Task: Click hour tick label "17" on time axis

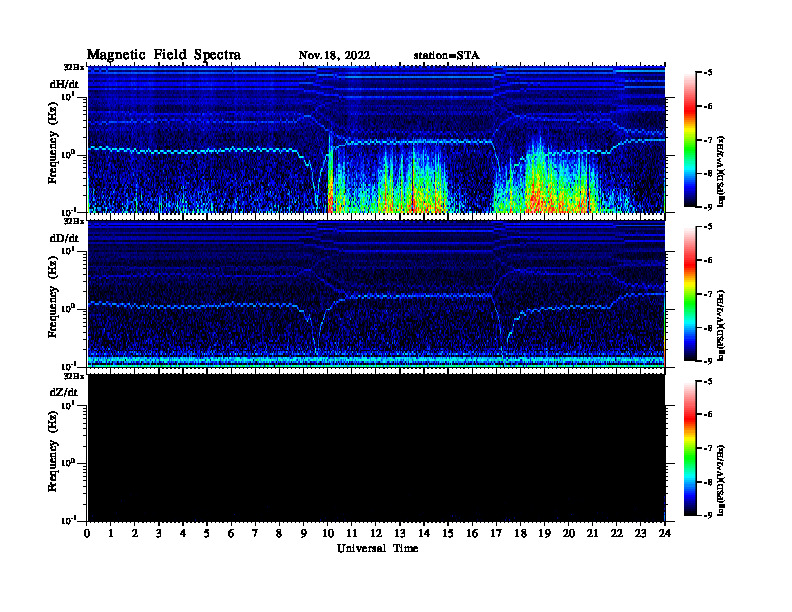Action: pos(497,534)
